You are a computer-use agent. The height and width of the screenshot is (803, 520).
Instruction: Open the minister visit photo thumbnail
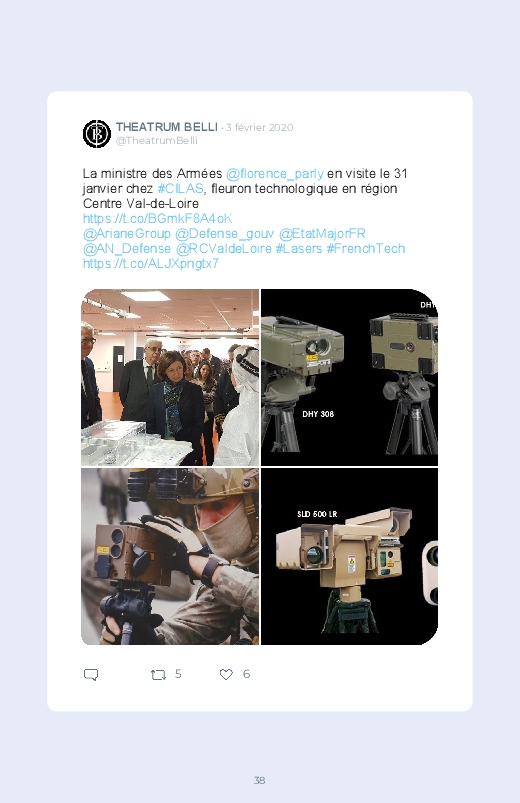170,377
